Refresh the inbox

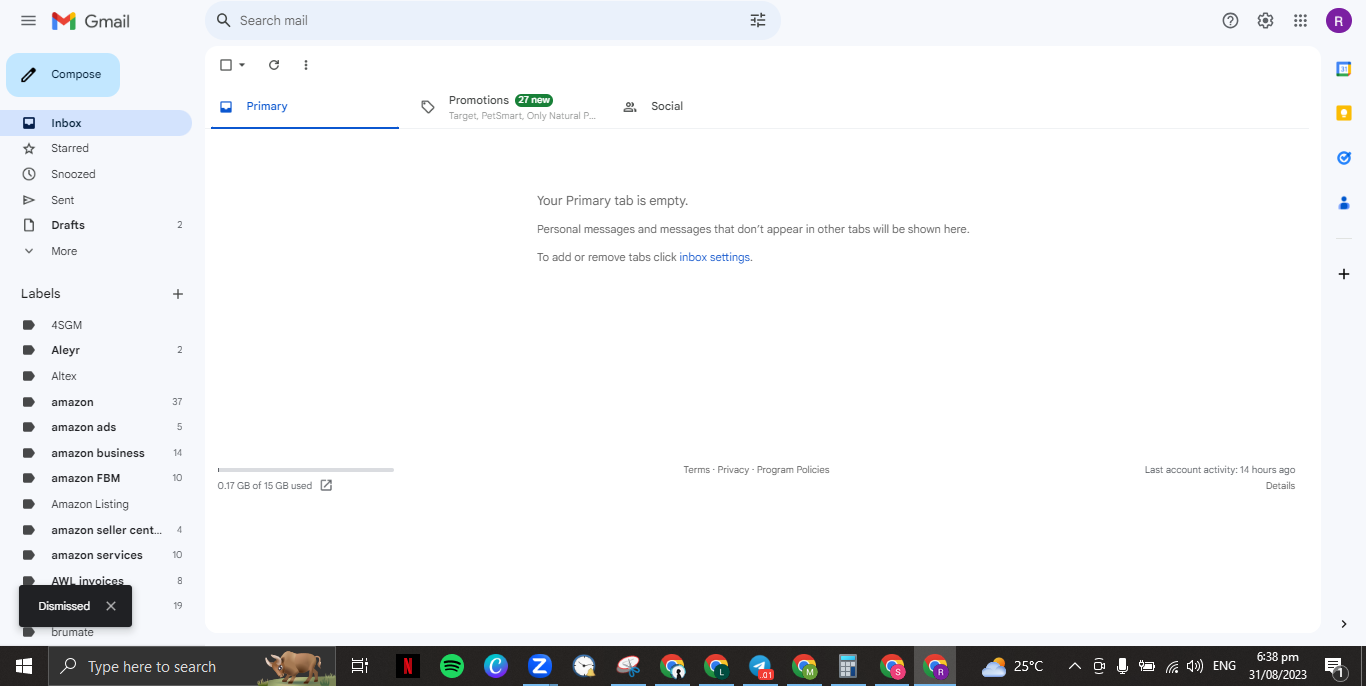tap(274, 65)
